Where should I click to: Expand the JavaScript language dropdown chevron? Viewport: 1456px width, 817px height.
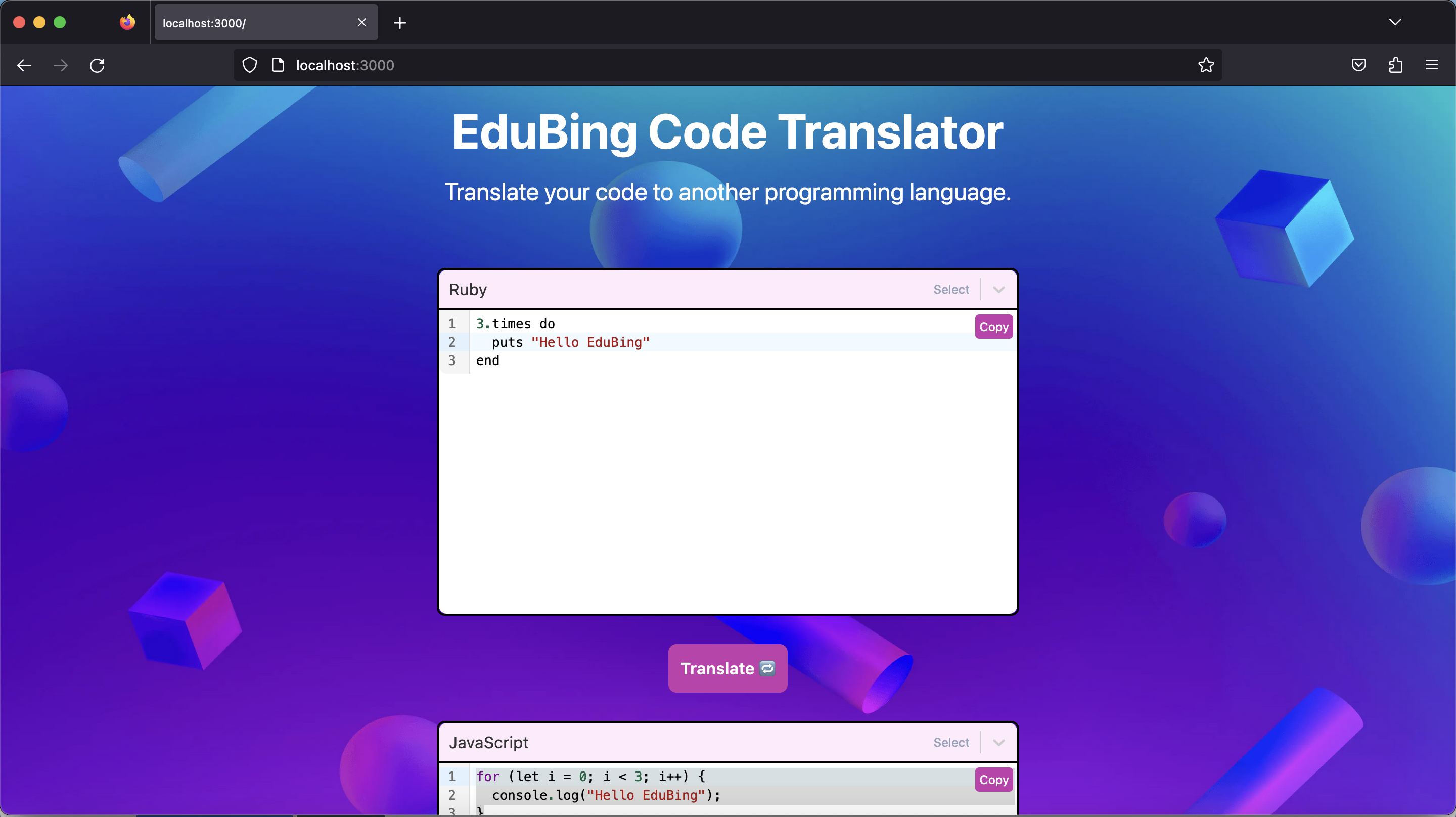pos(998,742)
